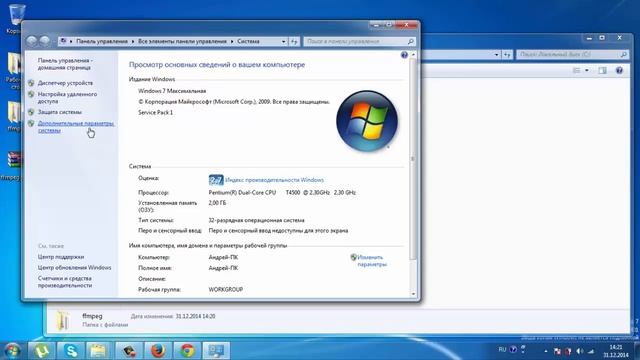Click the control panel search field

[x=355, y=41]
